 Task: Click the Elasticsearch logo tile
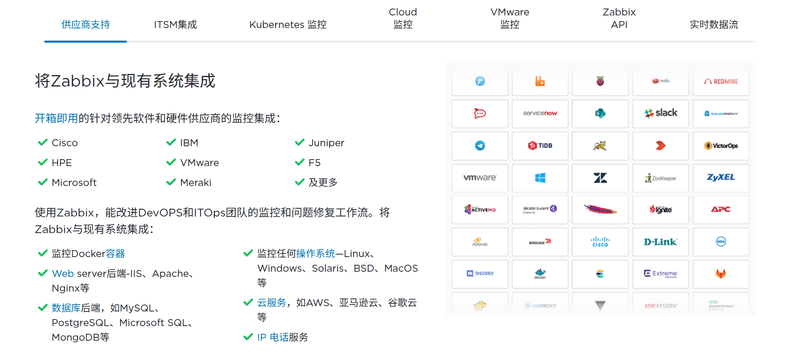600,274
